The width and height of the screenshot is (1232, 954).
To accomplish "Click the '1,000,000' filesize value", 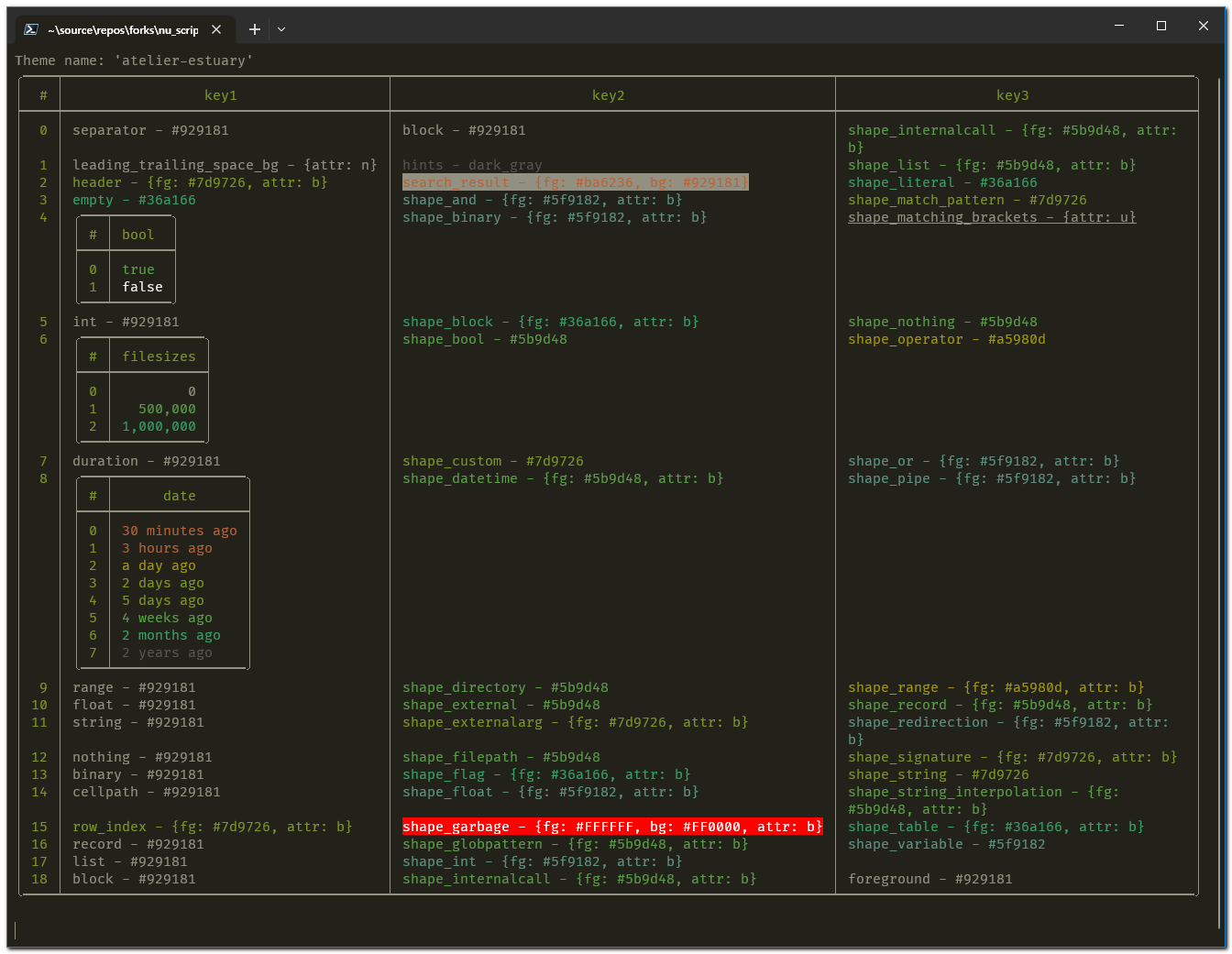I will pyautogui.click(x=159, y=426).
